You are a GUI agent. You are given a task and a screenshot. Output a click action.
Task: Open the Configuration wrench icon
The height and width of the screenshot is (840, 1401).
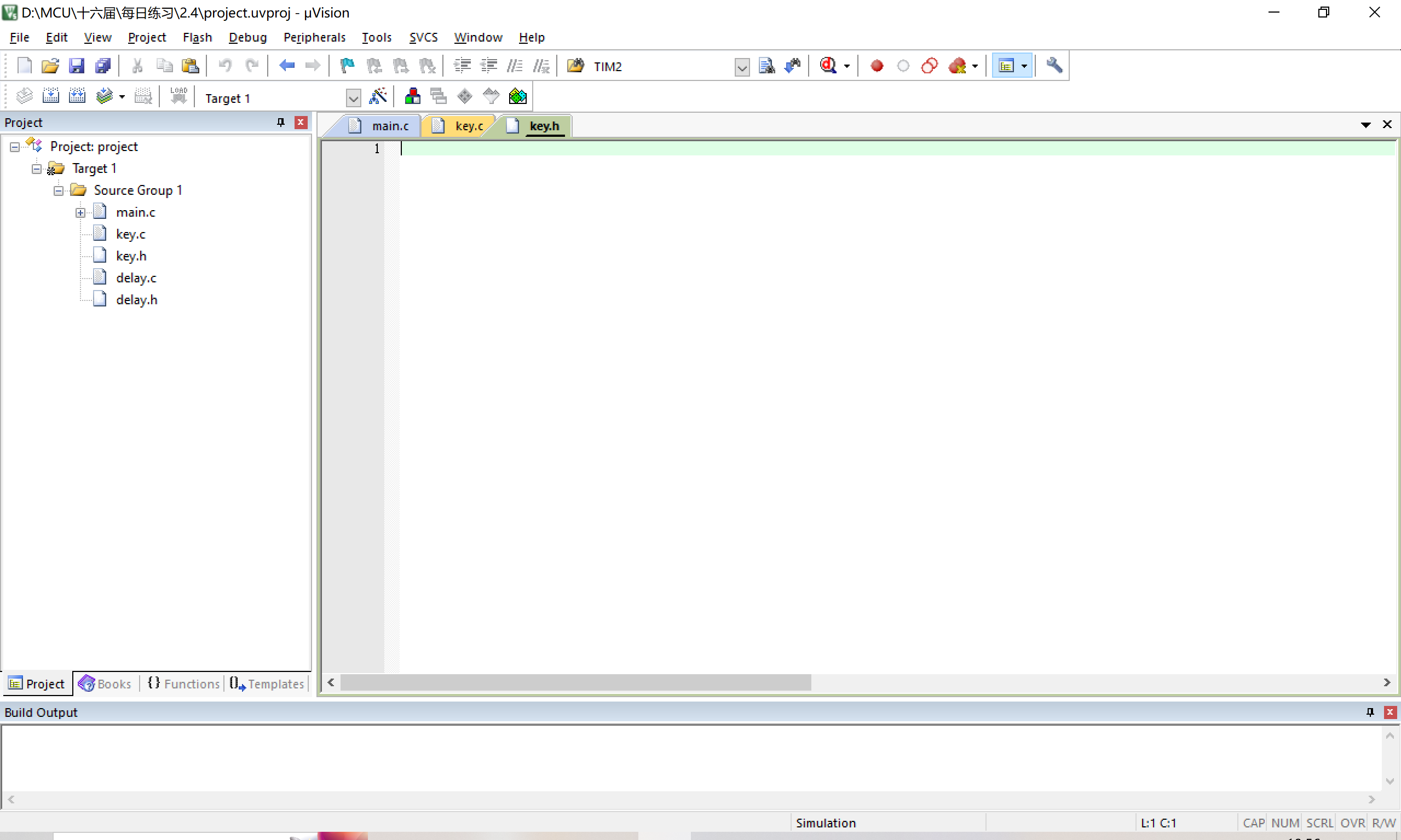pos(1053,66)
